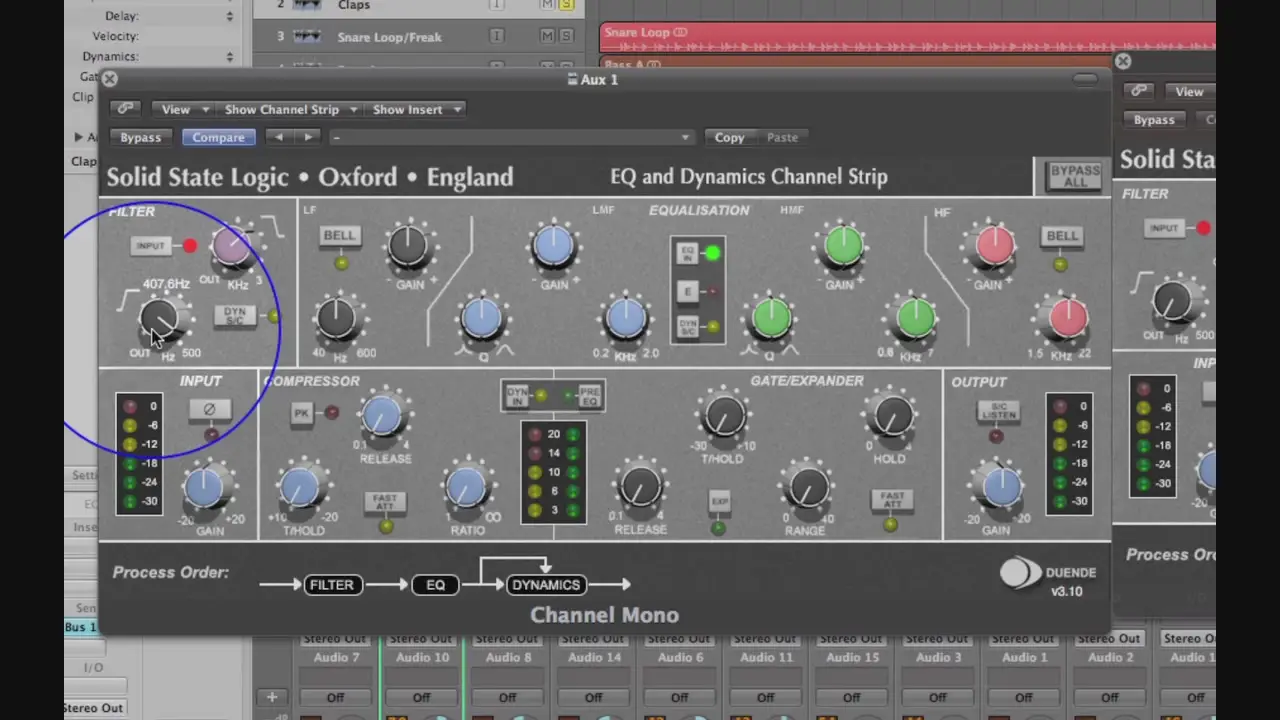
Task: Open the plugin preset dropdown
Action: [511, 137]
